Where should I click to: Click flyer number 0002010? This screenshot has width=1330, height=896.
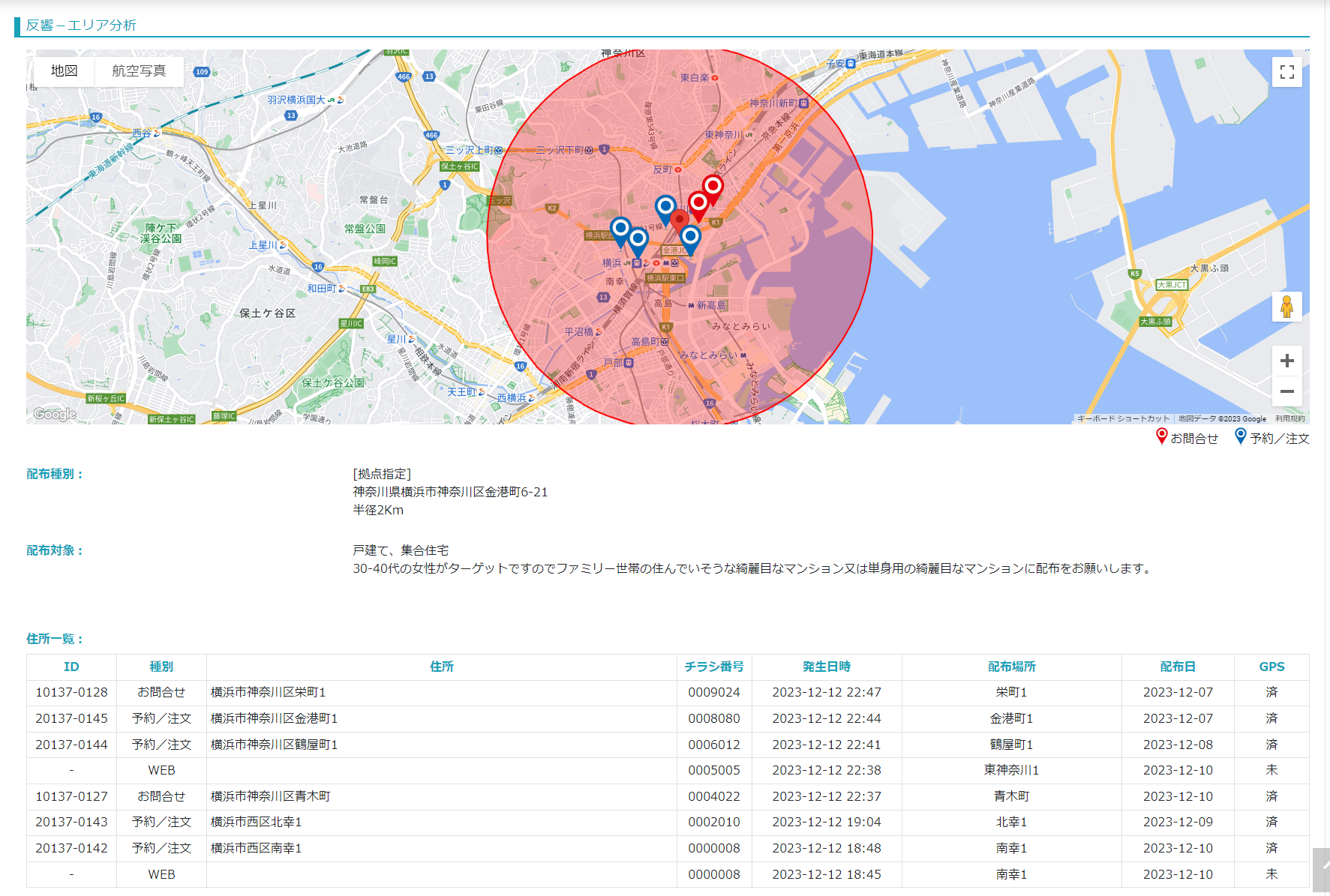(714, 823)
